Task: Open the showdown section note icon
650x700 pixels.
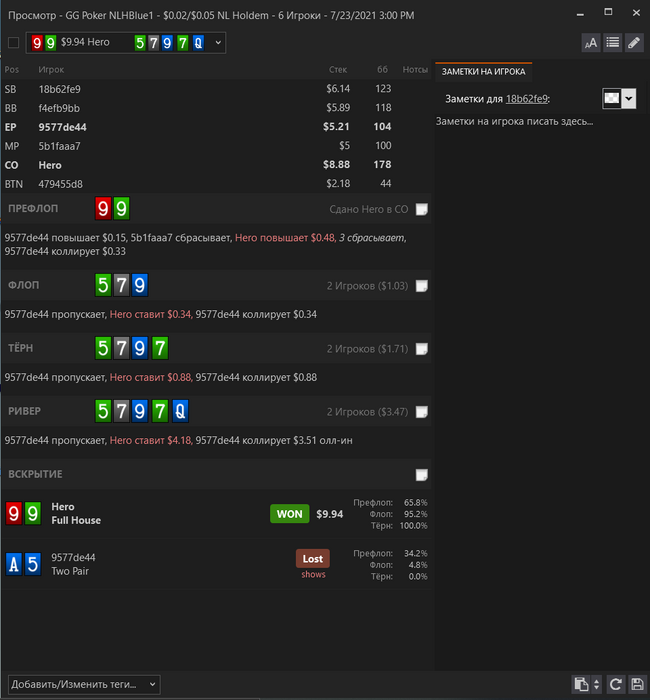Action: tap(421, 475)
